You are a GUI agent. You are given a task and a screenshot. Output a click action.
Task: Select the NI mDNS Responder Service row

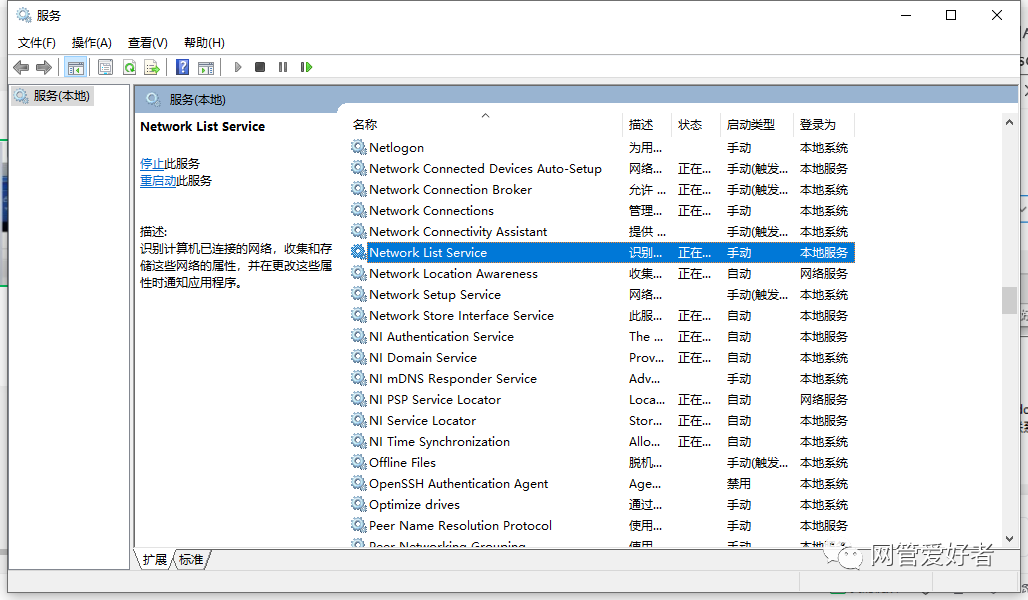click(602, 378)
